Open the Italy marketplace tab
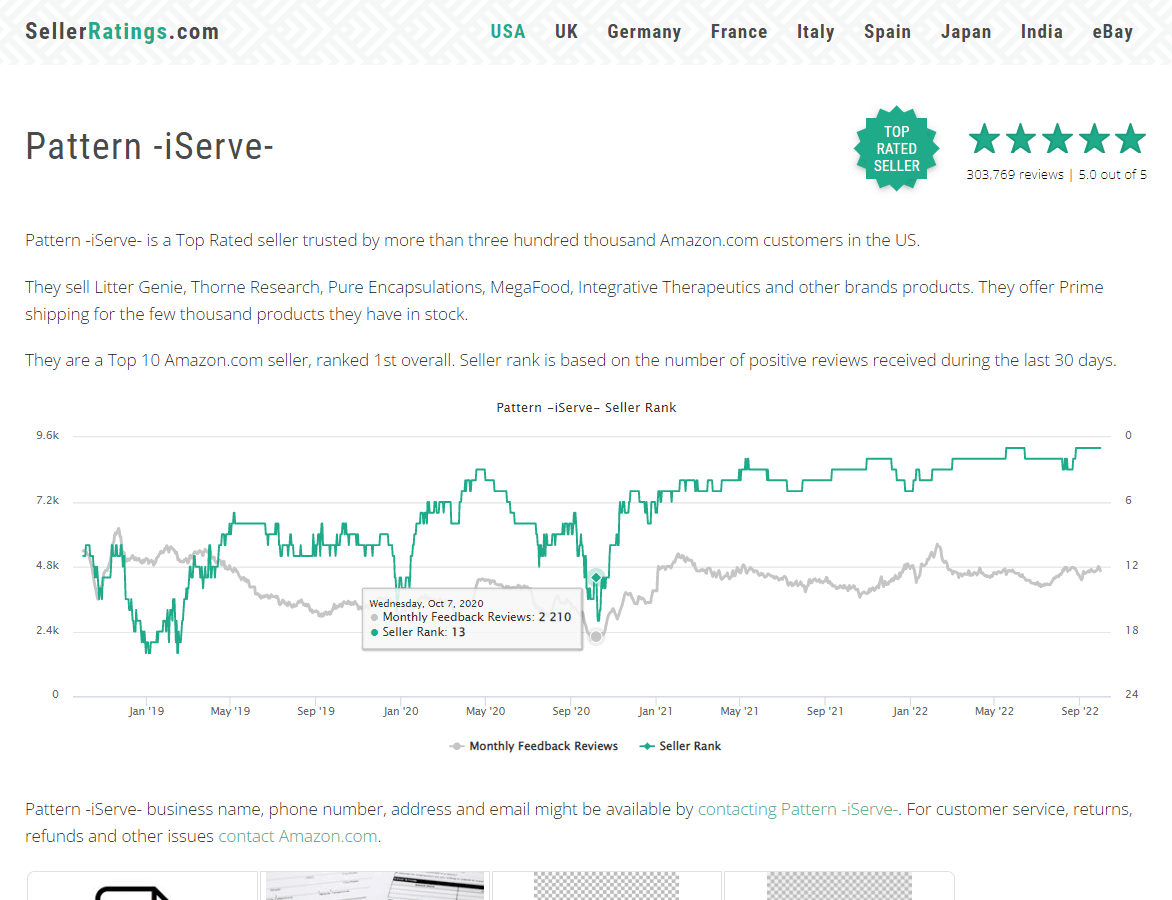1172x900 pixels. 815,31
